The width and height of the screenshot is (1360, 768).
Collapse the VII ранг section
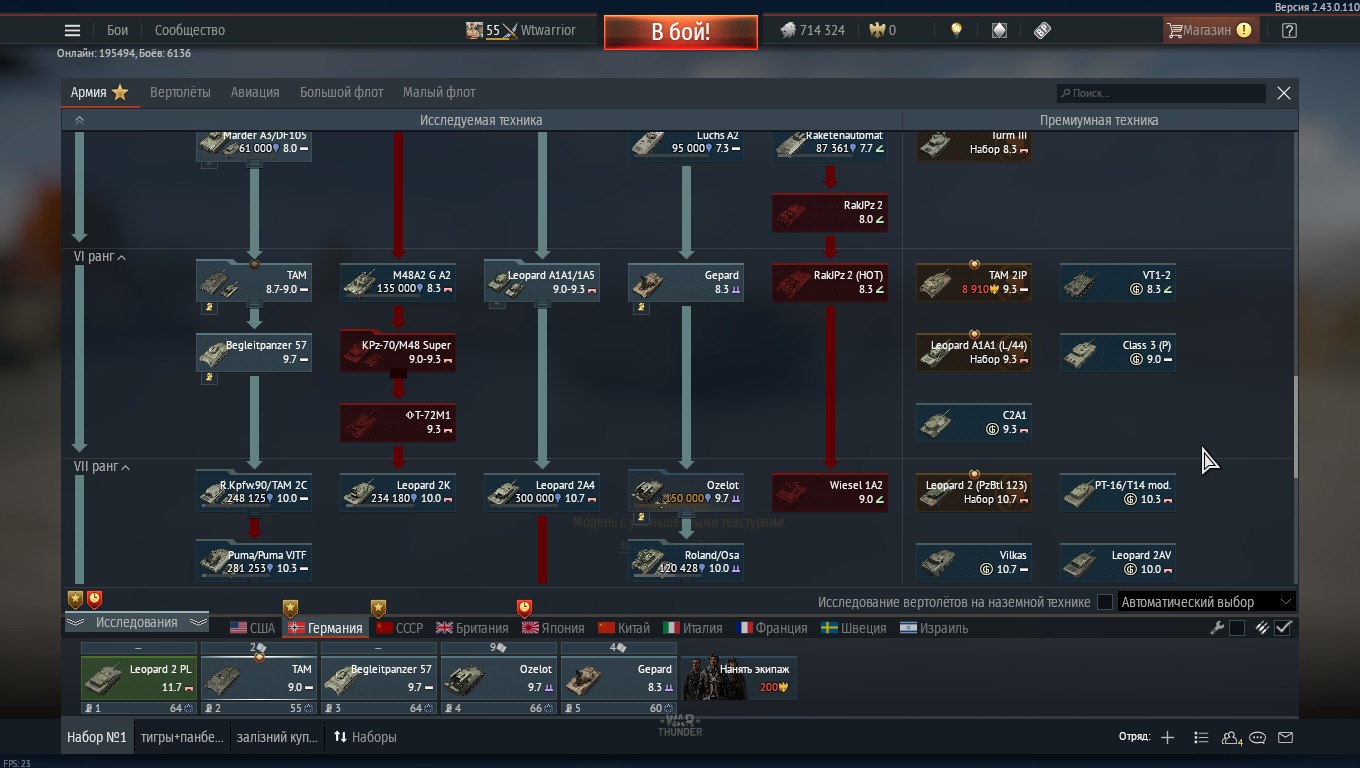point(102,467)
